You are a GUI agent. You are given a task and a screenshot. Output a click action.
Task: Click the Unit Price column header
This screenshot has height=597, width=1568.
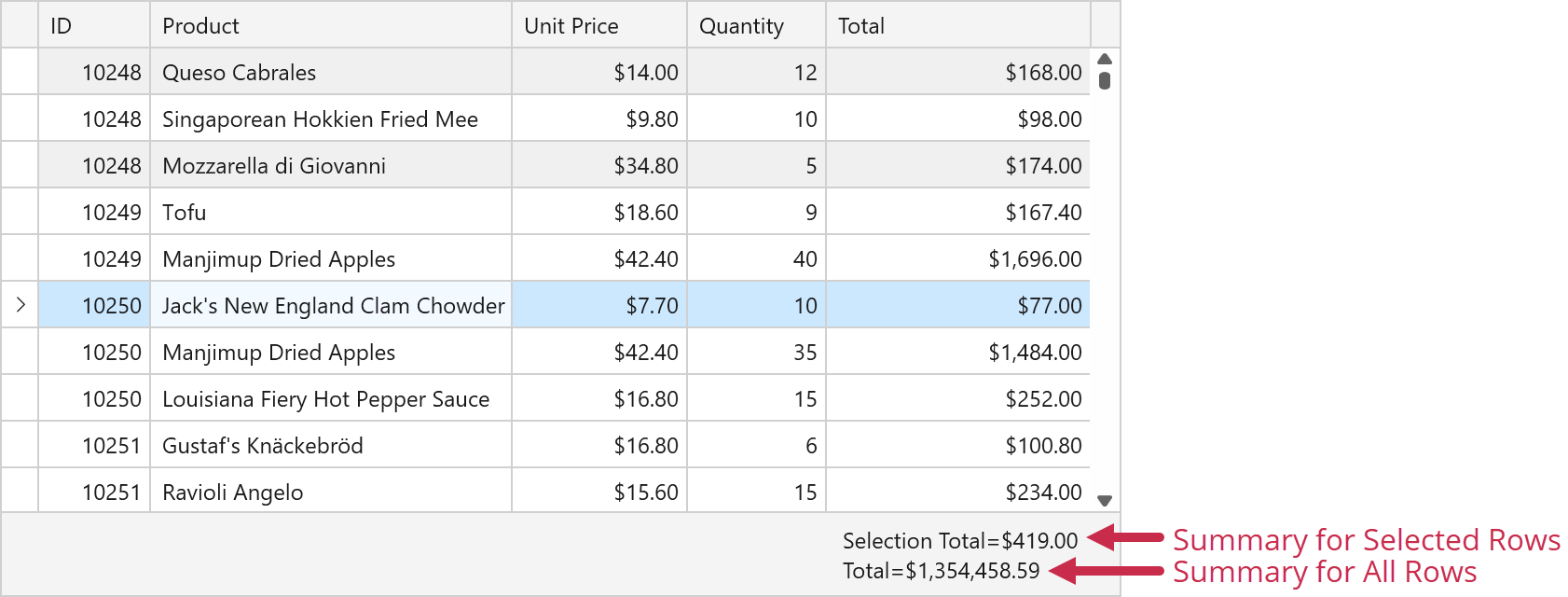[x=598, y=26]
